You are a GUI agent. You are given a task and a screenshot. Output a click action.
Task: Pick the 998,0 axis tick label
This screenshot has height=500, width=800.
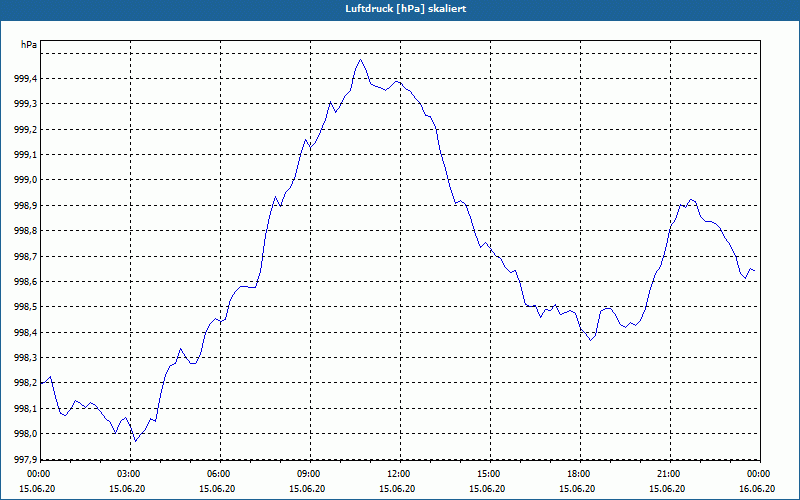26,434
